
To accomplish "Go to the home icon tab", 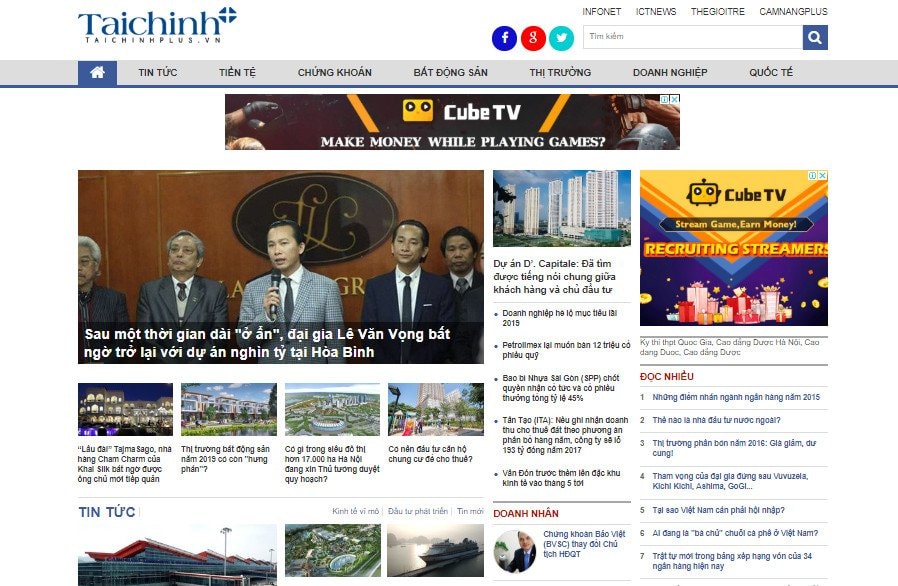I will point(97,73).
